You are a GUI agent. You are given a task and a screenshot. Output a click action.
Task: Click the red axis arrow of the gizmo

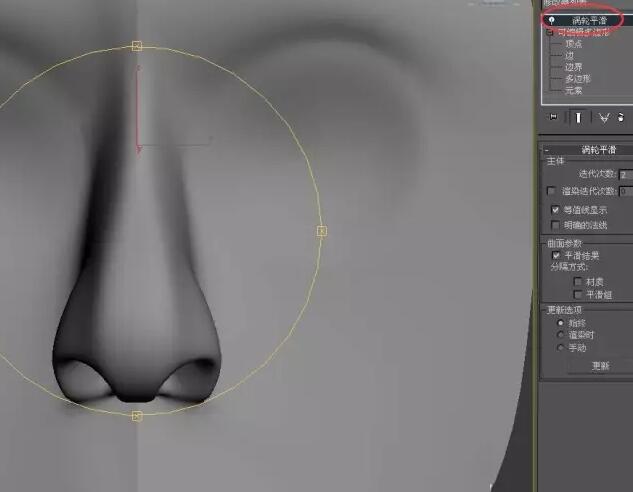[x=139, y=110]
